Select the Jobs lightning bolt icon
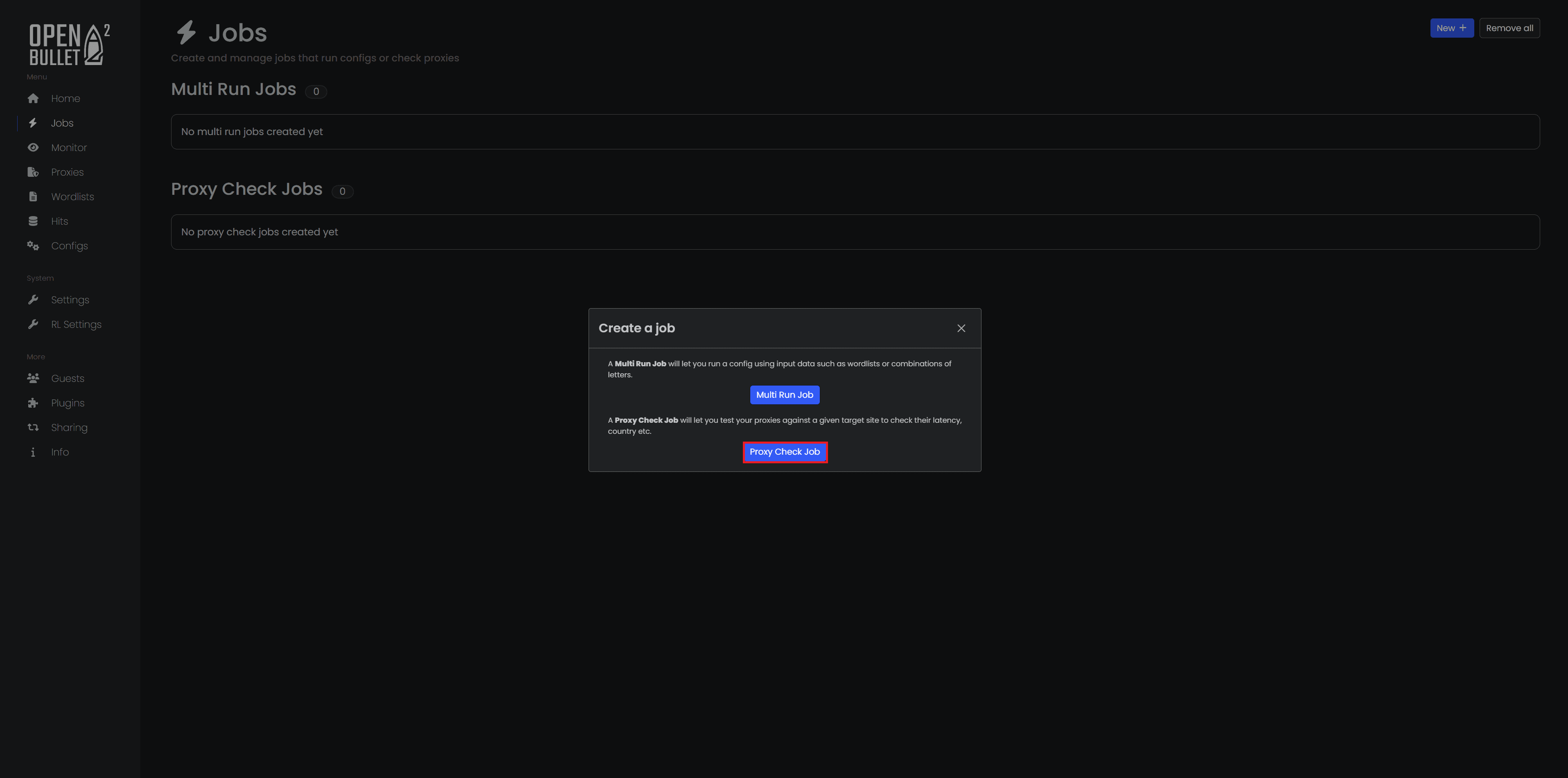 [33, 122]
